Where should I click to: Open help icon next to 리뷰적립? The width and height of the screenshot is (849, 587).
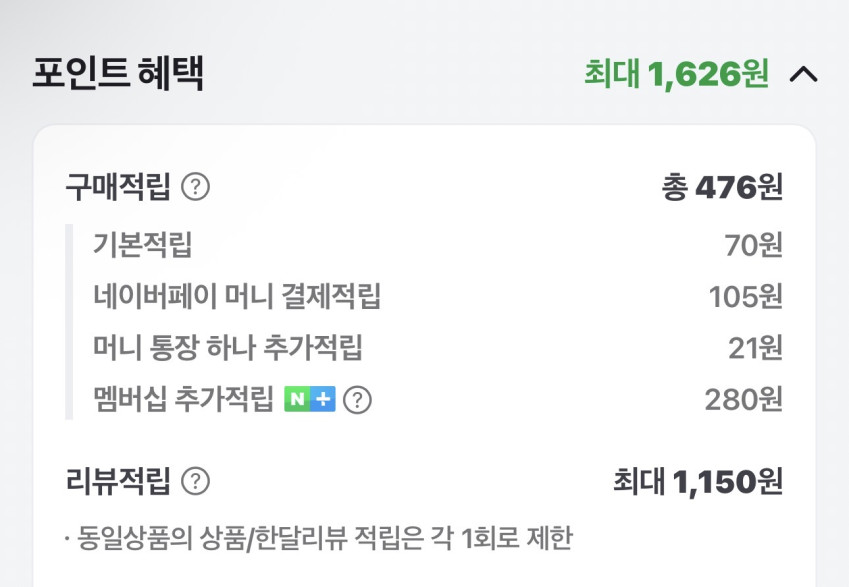click(196, 481)
